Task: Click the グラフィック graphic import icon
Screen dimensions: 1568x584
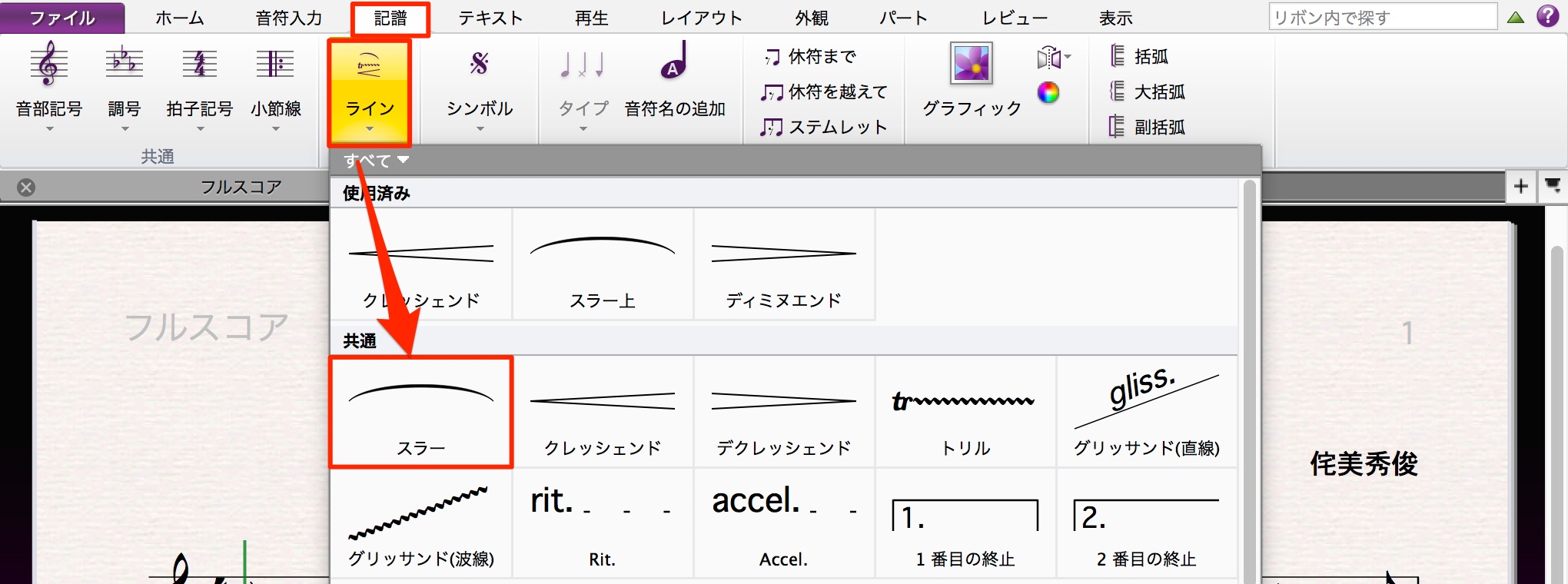Action: pos(972,63)
